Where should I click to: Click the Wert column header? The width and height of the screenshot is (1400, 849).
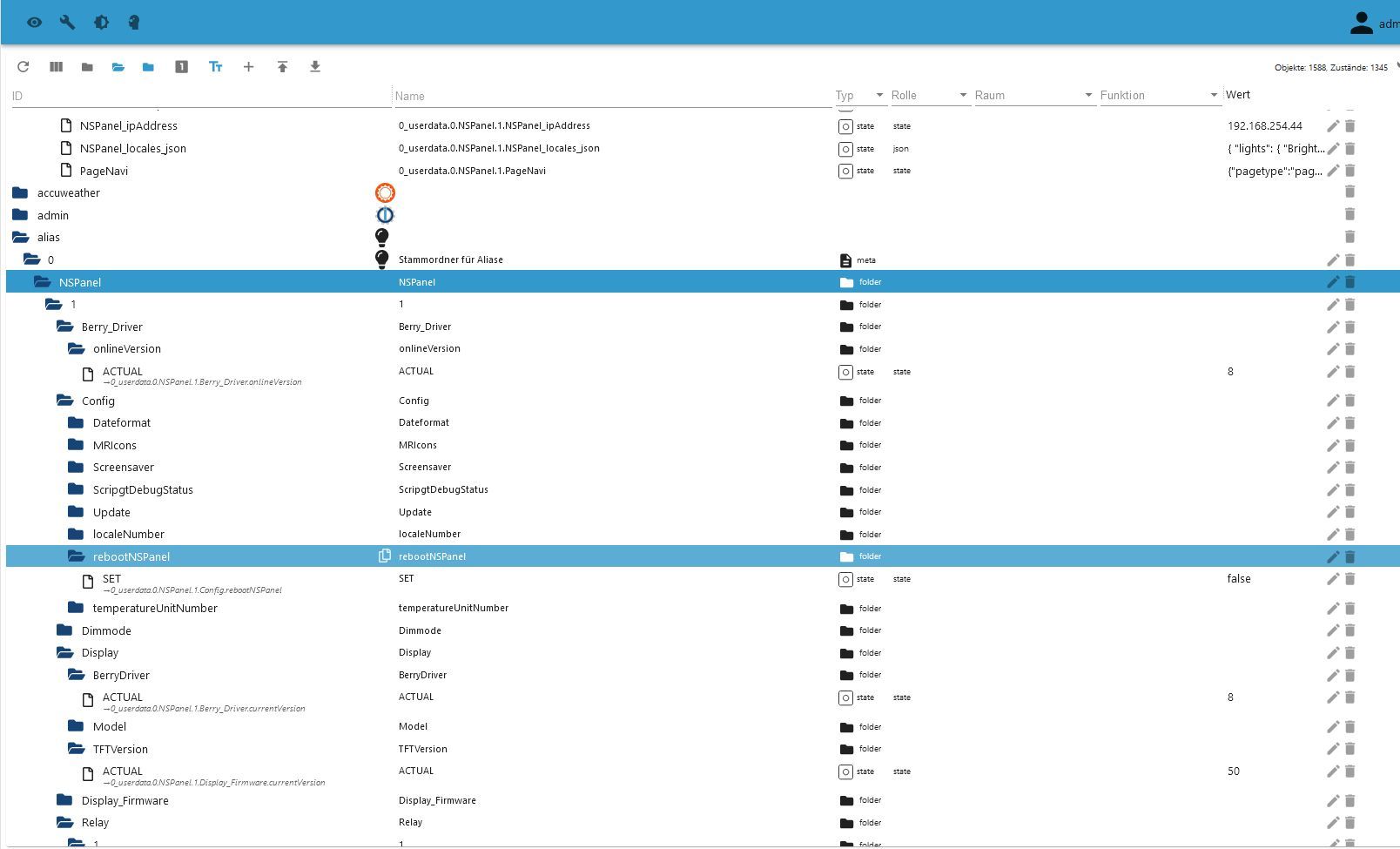(1238, 95)
